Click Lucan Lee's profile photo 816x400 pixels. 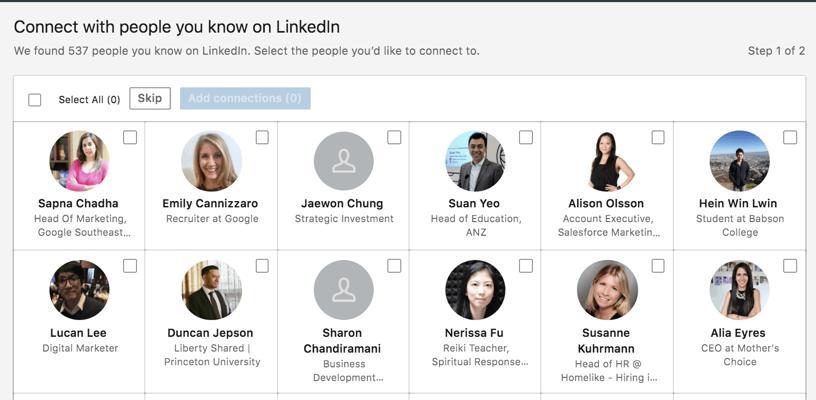[x=79, y=290]
